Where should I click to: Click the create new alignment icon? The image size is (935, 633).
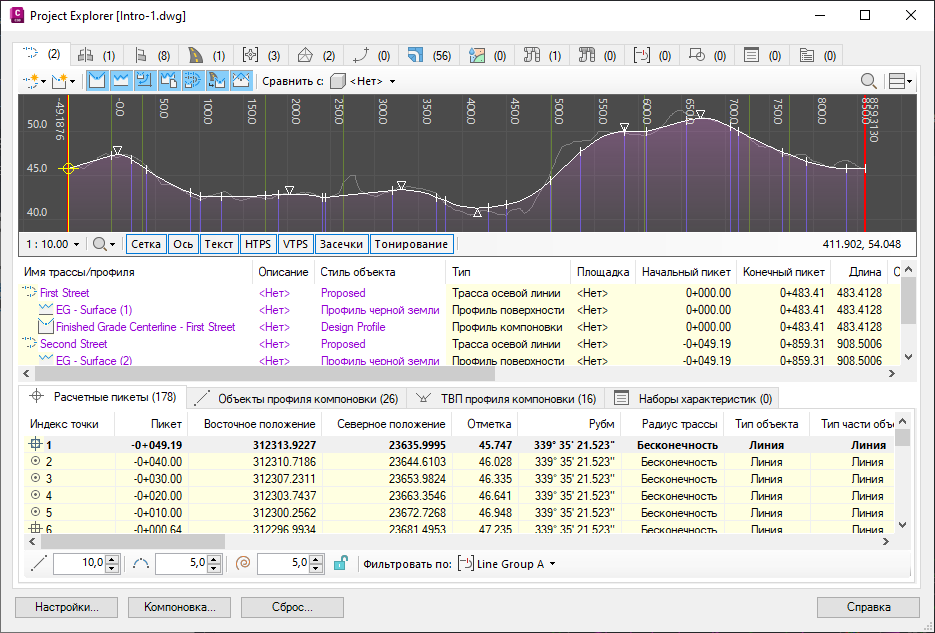pyautogui.click(x=31, y=80)
